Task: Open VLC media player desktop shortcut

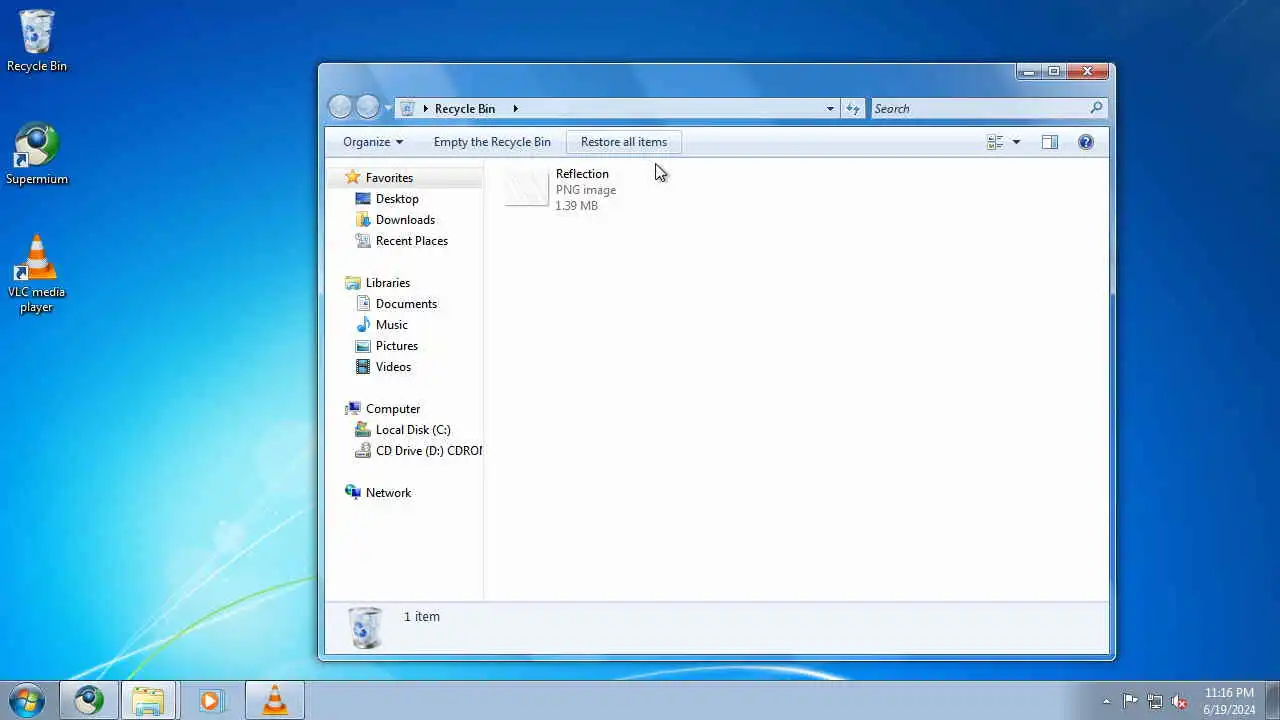Action: tap(37, 274)
